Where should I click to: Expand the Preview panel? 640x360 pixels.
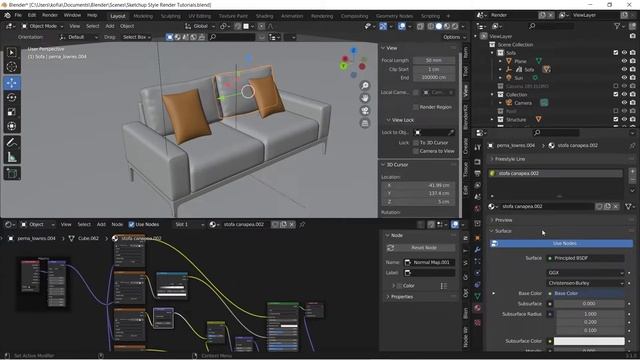[504, 220]
